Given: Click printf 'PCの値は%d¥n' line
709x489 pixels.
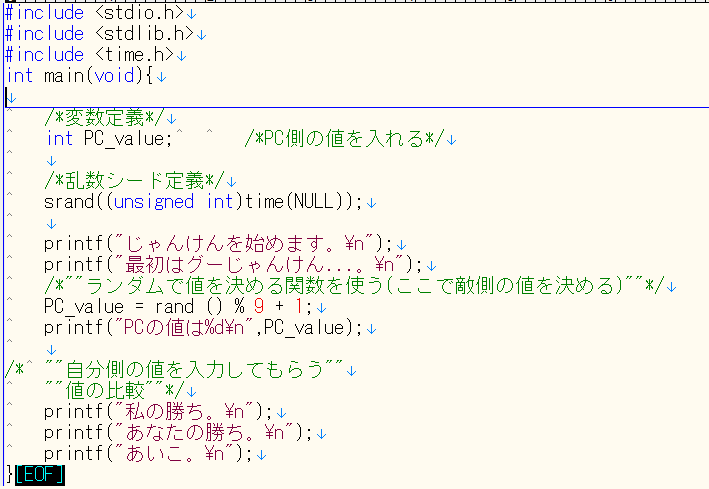Looking at the screenshot, I should (x=203, y=328).
